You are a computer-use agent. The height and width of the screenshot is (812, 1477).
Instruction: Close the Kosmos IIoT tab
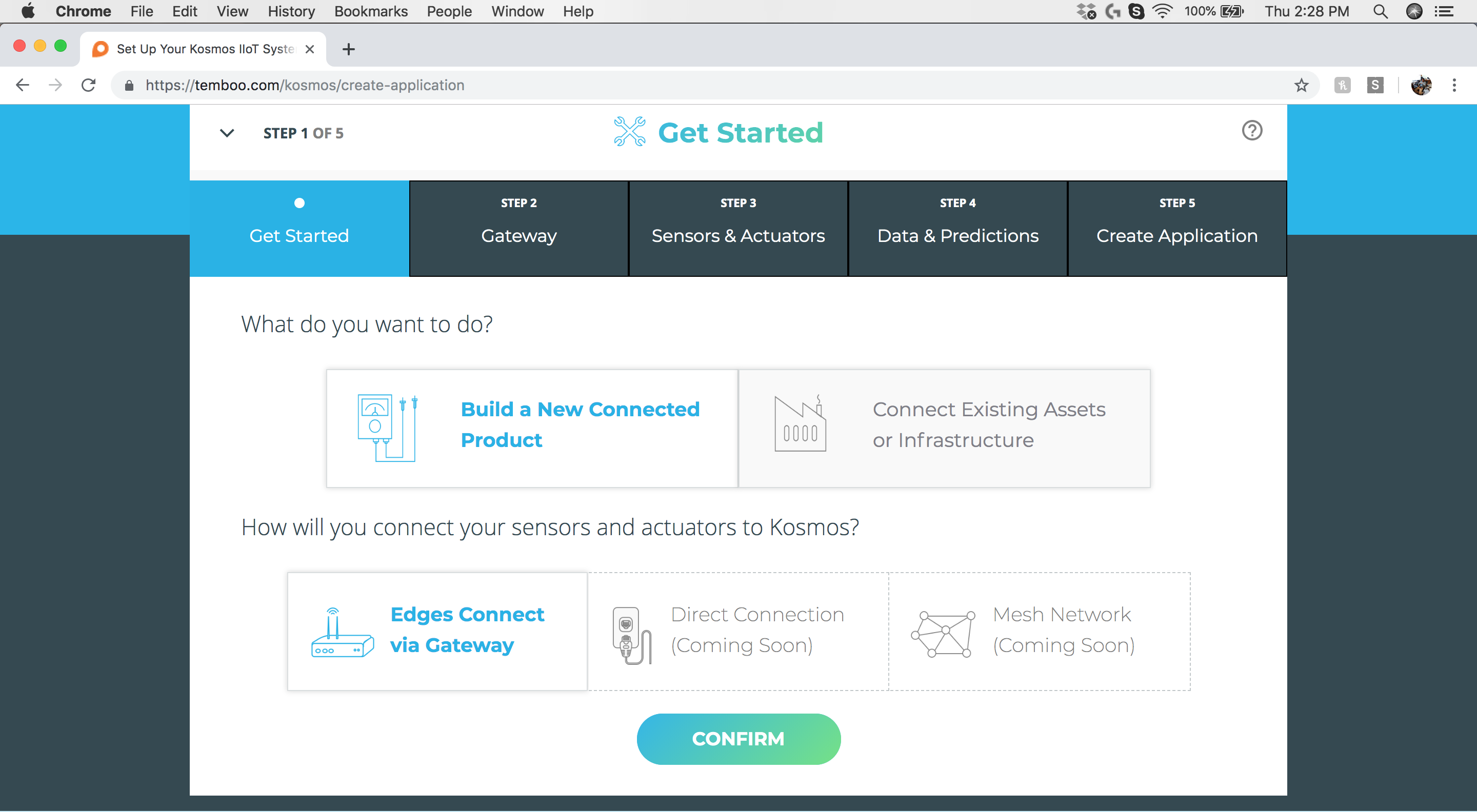point(310,49)
